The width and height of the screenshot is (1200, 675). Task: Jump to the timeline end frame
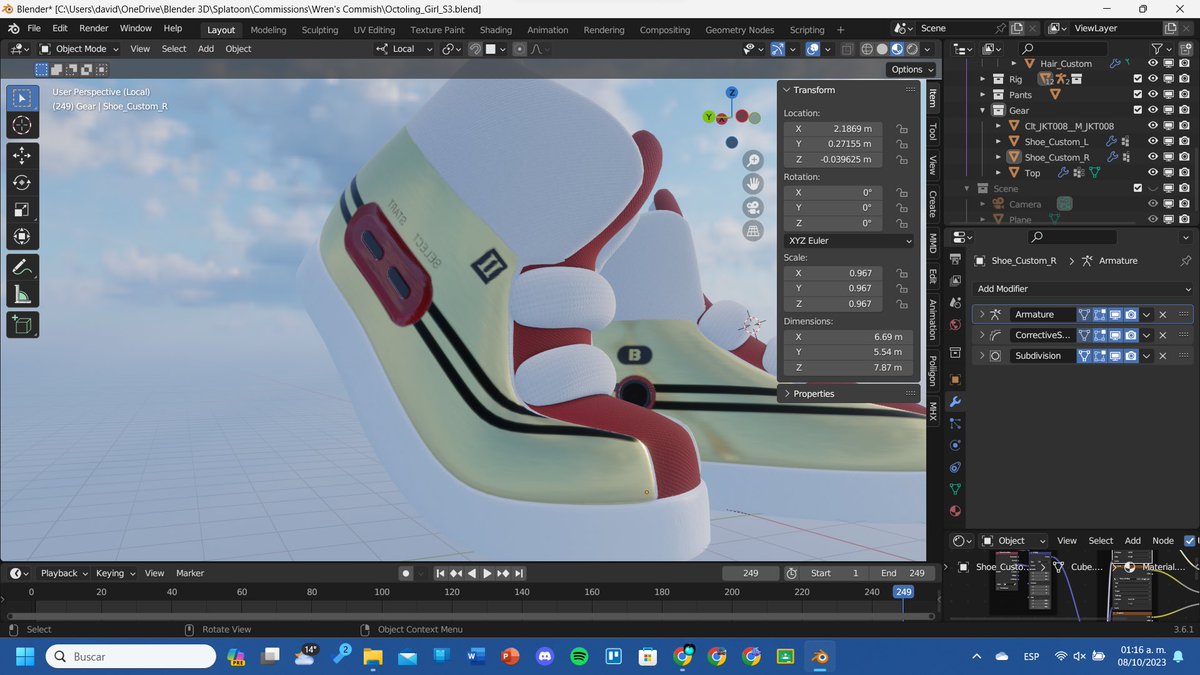pos(520,573)
